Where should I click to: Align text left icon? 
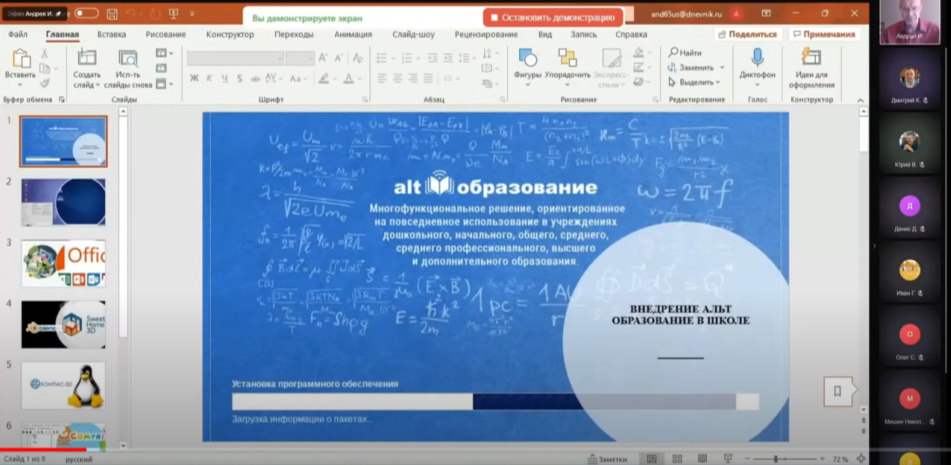coord(381,78)
